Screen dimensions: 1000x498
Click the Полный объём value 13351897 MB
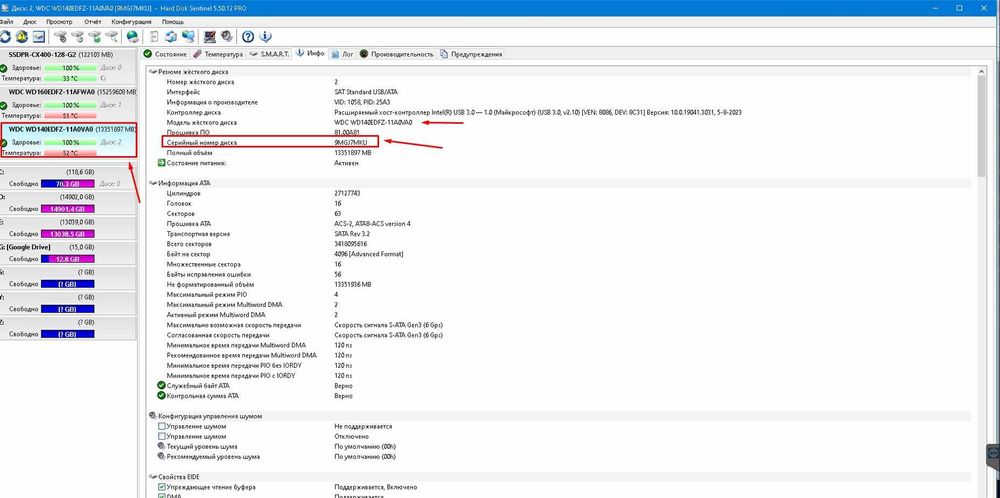(x=353, y=153)
